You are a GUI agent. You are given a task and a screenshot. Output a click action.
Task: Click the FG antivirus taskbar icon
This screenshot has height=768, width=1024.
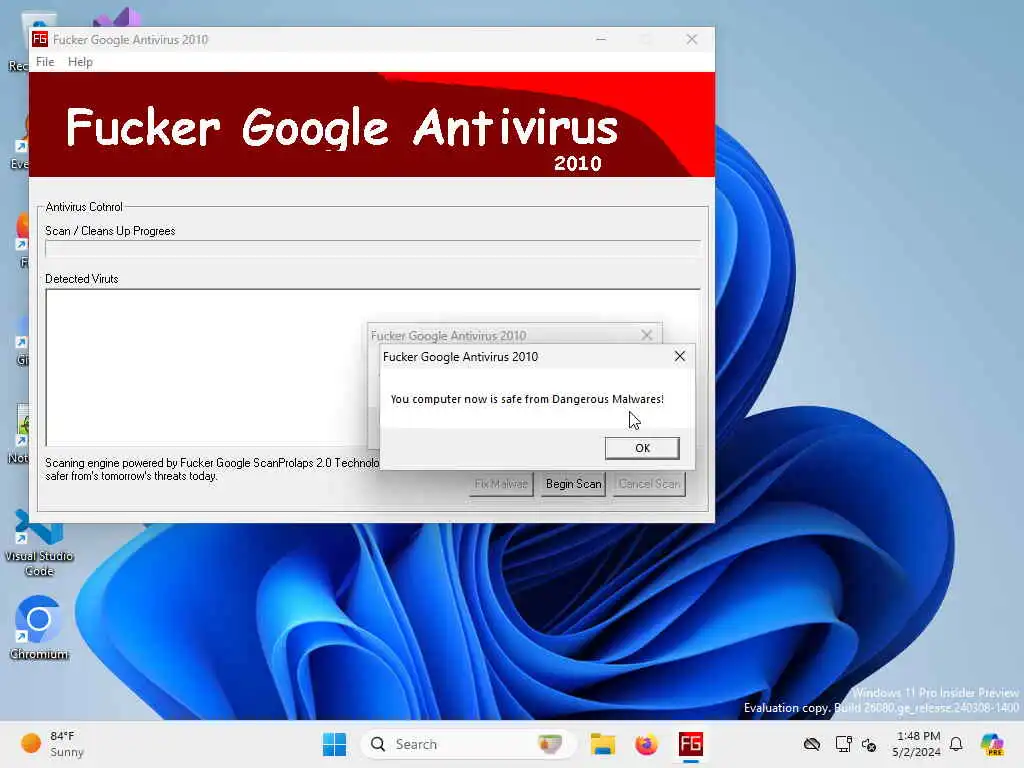690,744
